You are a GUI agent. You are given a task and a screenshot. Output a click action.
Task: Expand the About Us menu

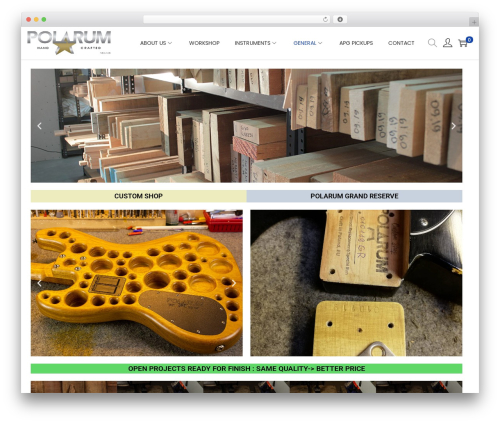click(156, 43)
